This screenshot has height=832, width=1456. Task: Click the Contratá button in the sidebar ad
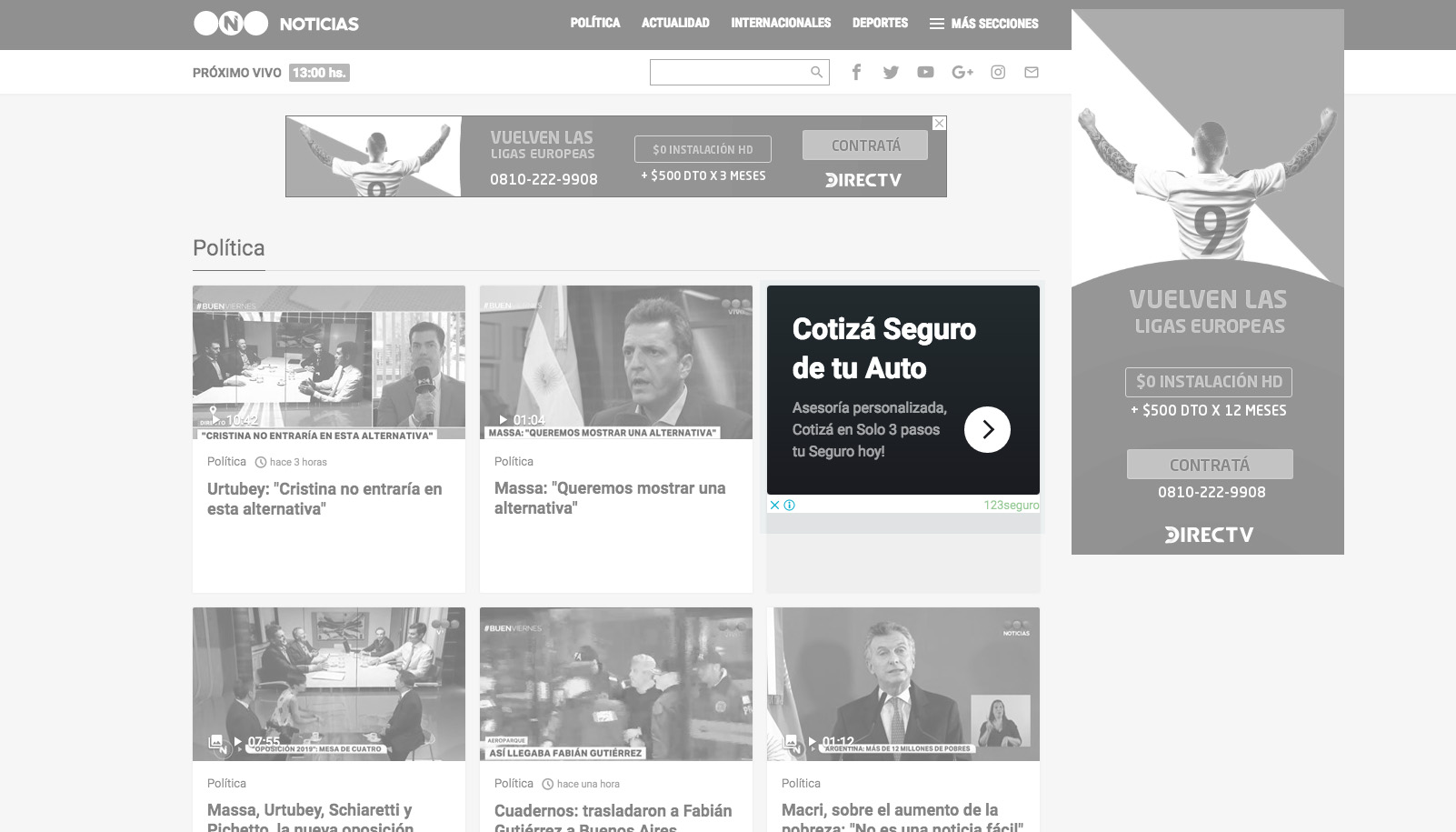(x=1210, y=465)
